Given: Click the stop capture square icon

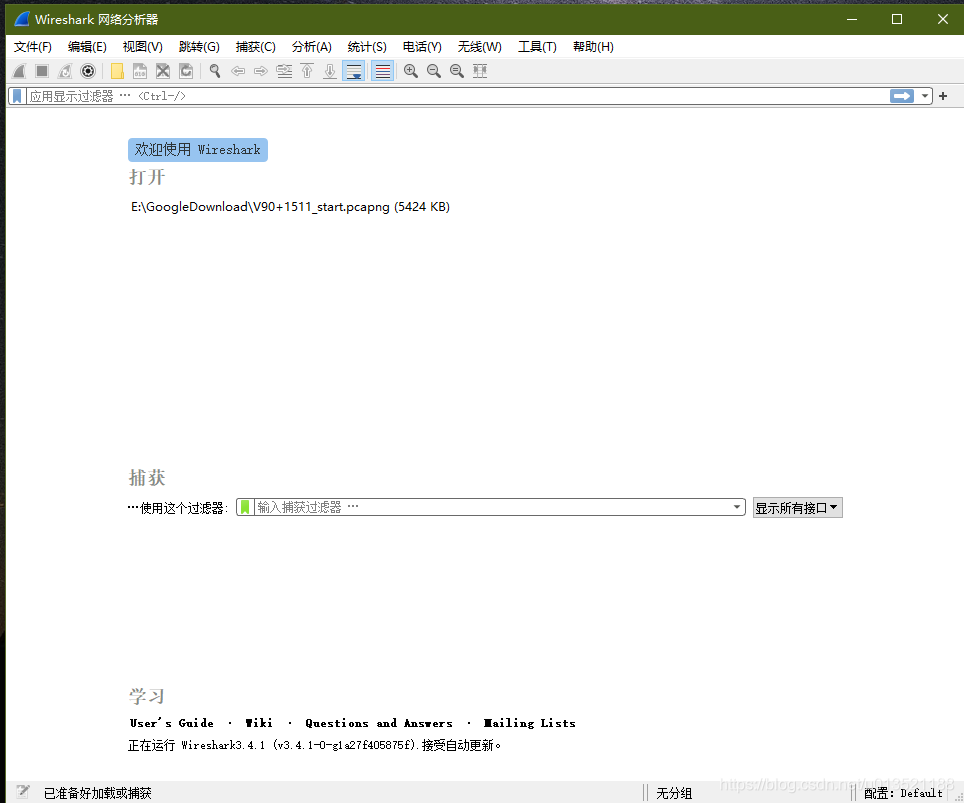Looking at the screenshot, I should 42,71.
